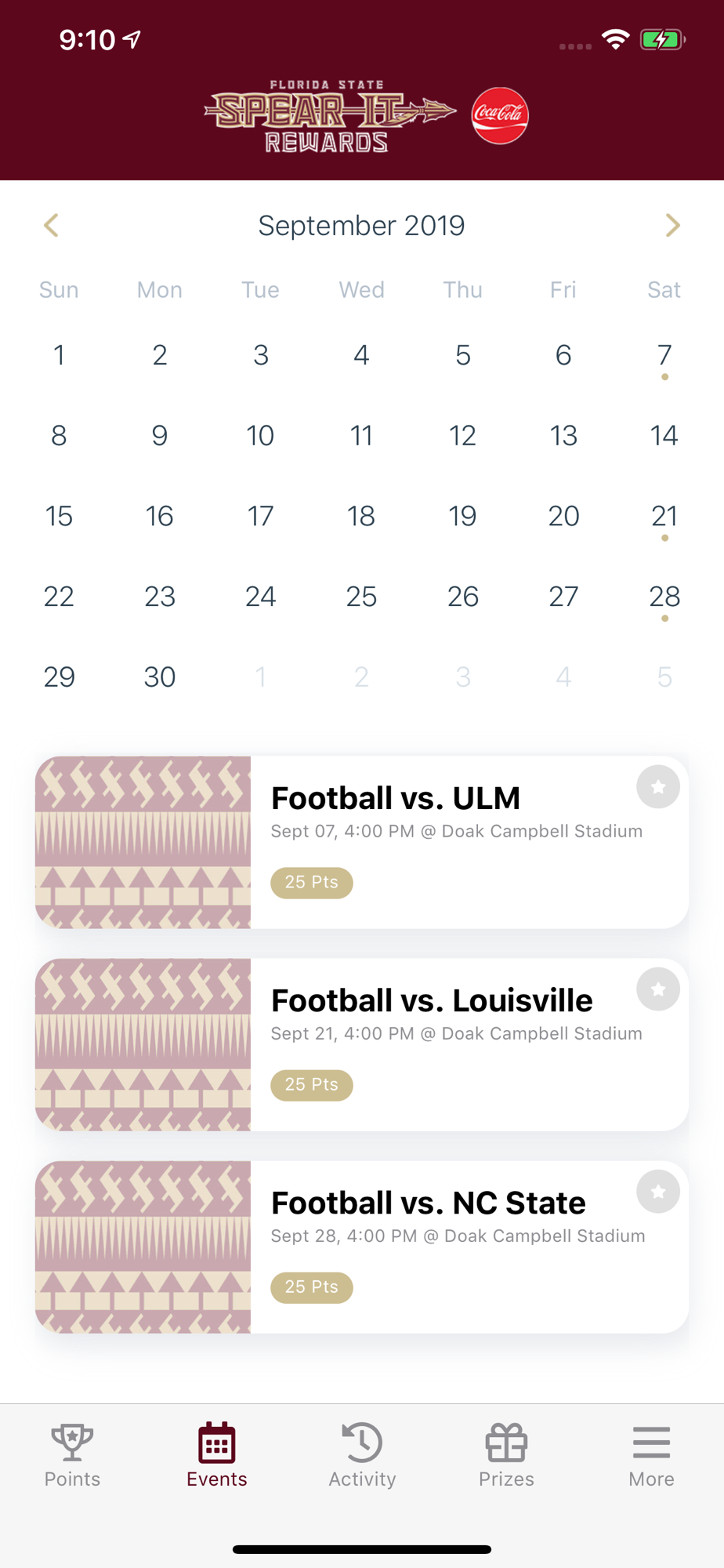Tap the Coca-Cola logo in header
Viewport: 724px width, 1568px height.
pyautogui.click(x=500, y=115)
